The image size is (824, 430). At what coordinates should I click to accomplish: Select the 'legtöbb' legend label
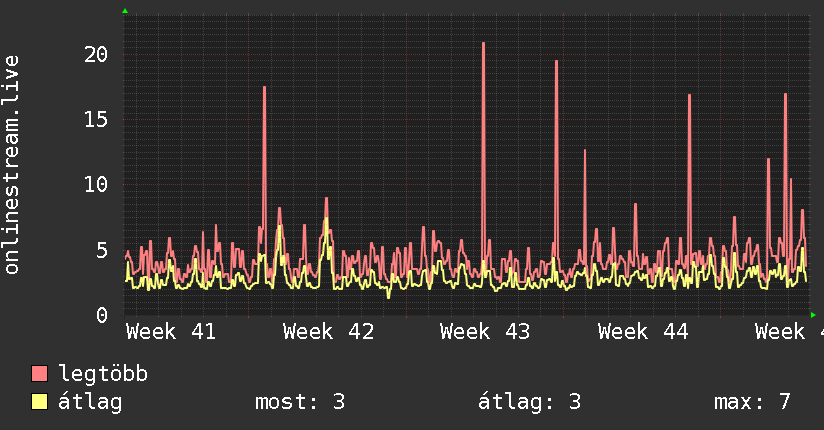[103, 374]
